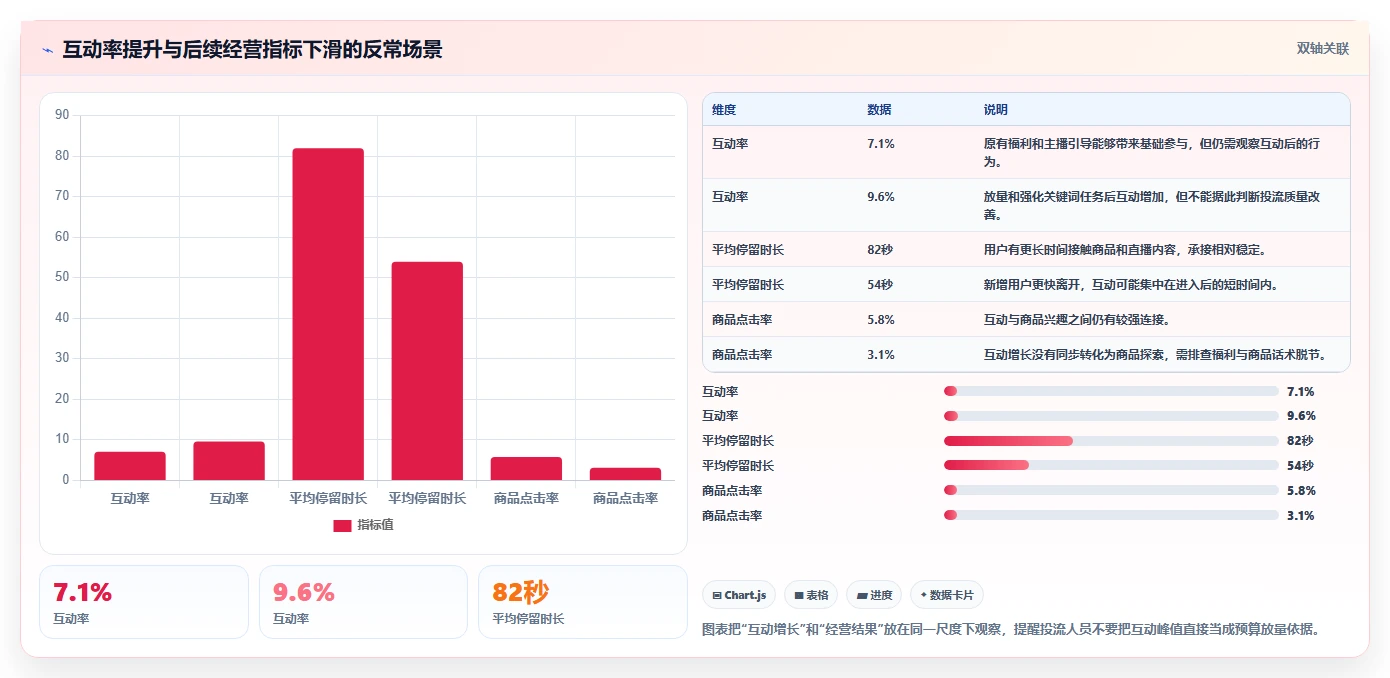The height and width of the screenshot is (678, 1390).
Task: Click the 54秒 cell in the table
Action: tap(880, 285)
